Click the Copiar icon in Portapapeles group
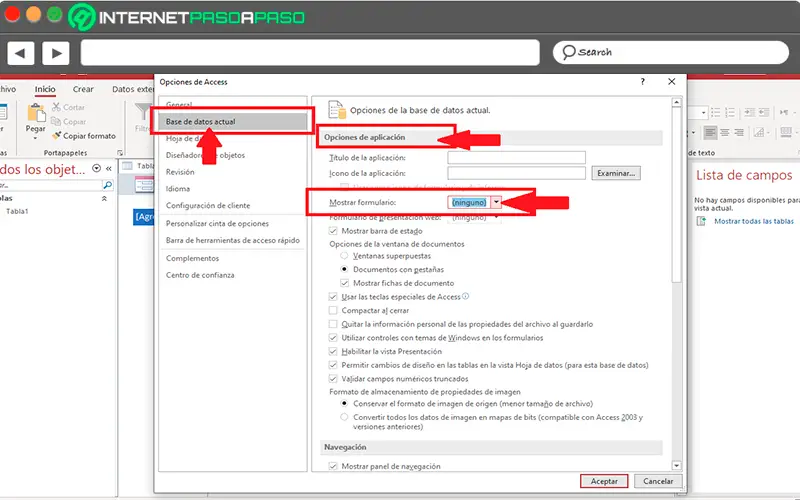Image resolution: width=800 pixels, height=500 pixels. (56, 121)
